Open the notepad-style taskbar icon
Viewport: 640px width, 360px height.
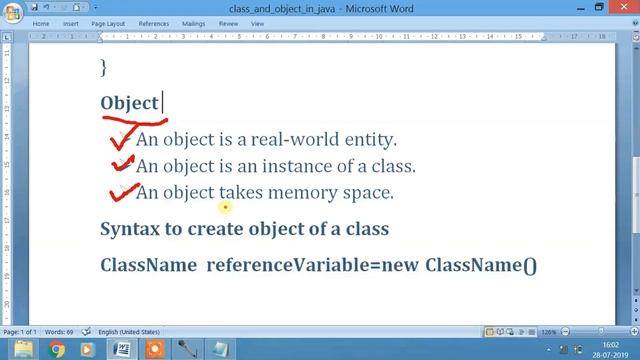(x=220, y=349)
